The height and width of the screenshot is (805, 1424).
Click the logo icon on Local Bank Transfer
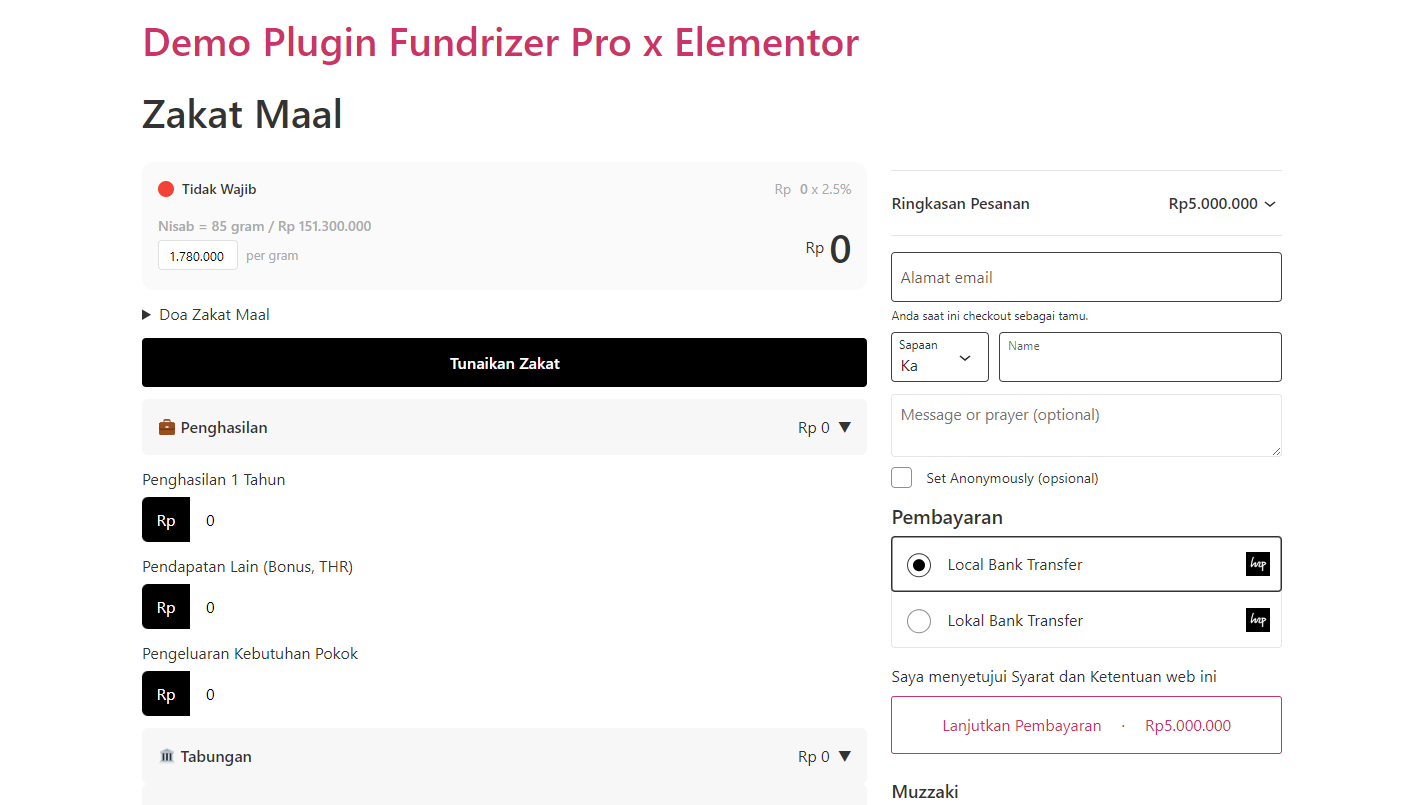[1258, 564]
